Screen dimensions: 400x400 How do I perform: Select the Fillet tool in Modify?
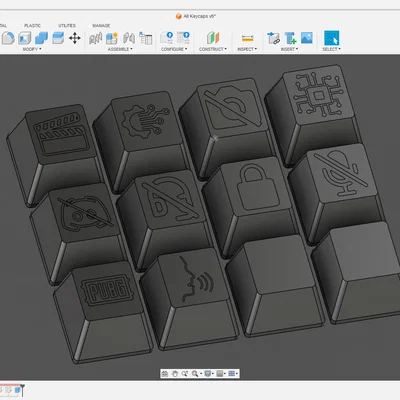coord(8,38)
